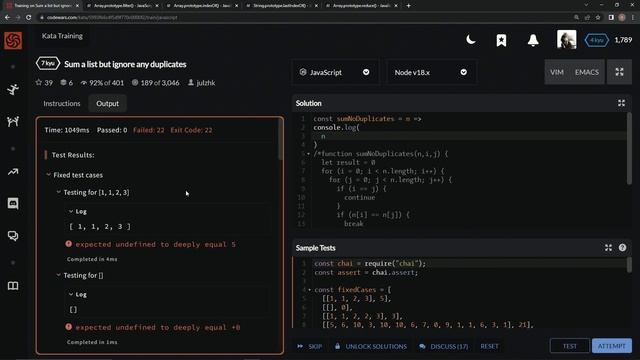Open the Sample Tests help icon
This screenshot has height=360, width=640.
pos(622,248)
